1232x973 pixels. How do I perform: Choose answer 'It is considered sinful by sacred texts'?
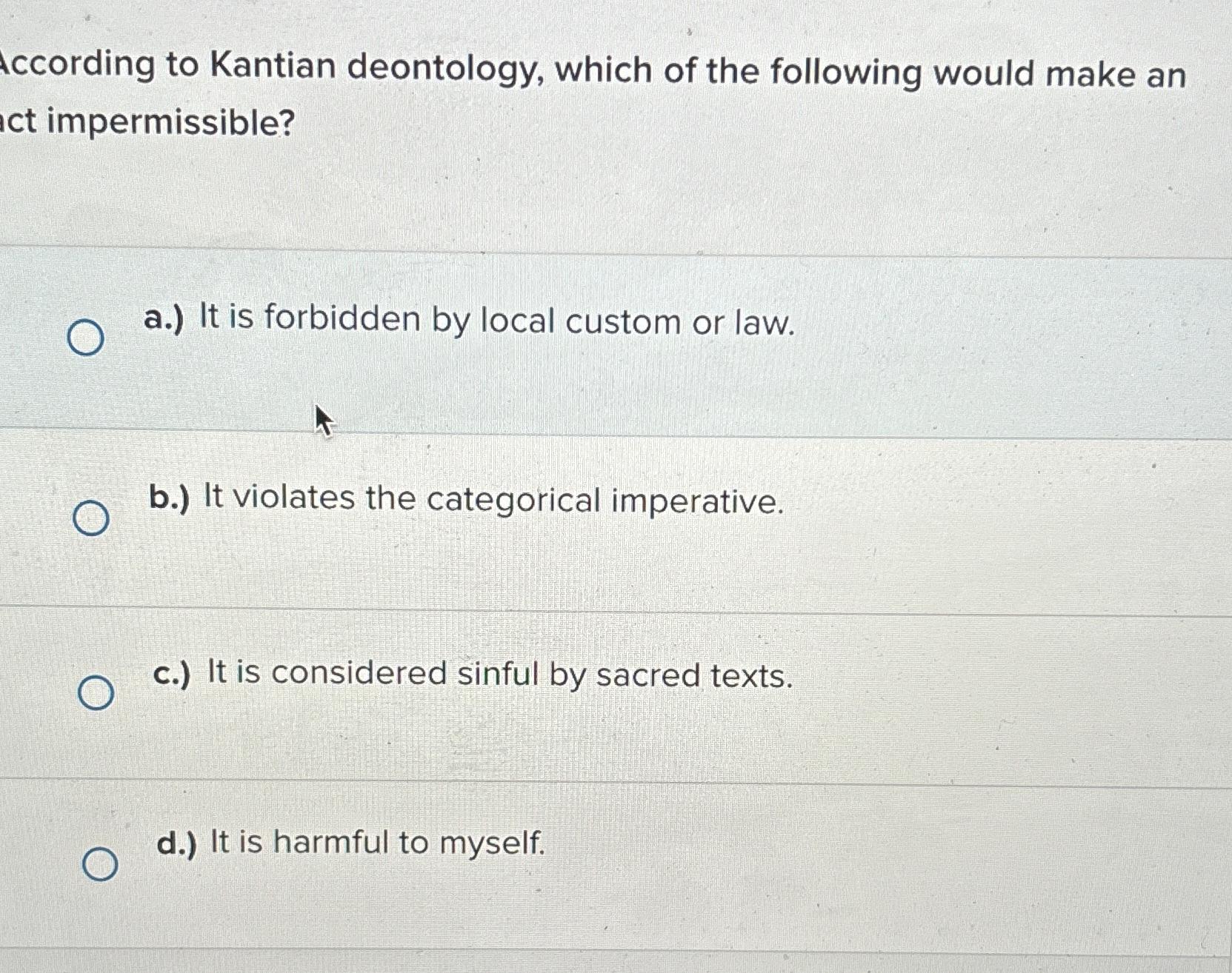(474, 675)
